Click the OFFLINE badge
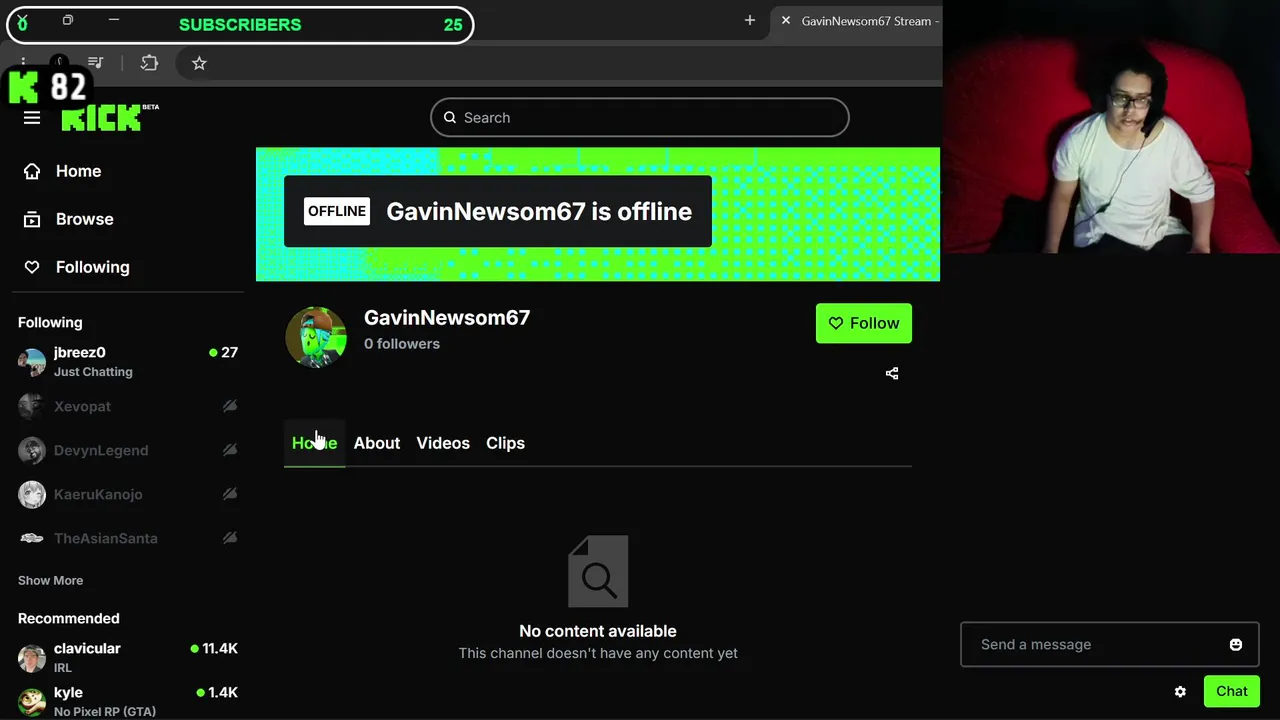Image resolution: width=1280 pixels, height=720 pixels. (337, 211)
